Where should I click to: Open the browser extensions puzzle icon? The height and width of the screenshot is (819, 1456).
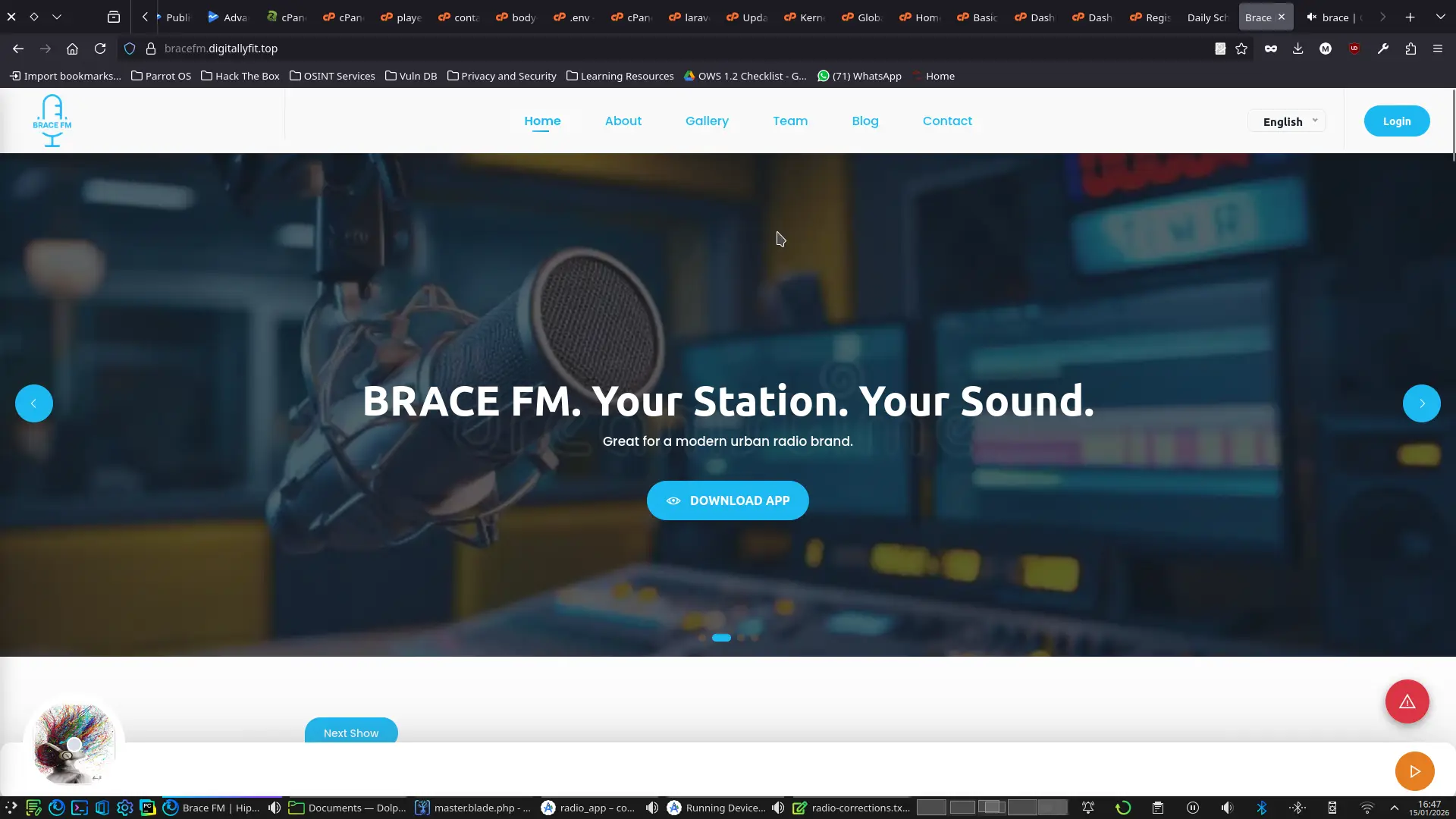point(1410,49)
